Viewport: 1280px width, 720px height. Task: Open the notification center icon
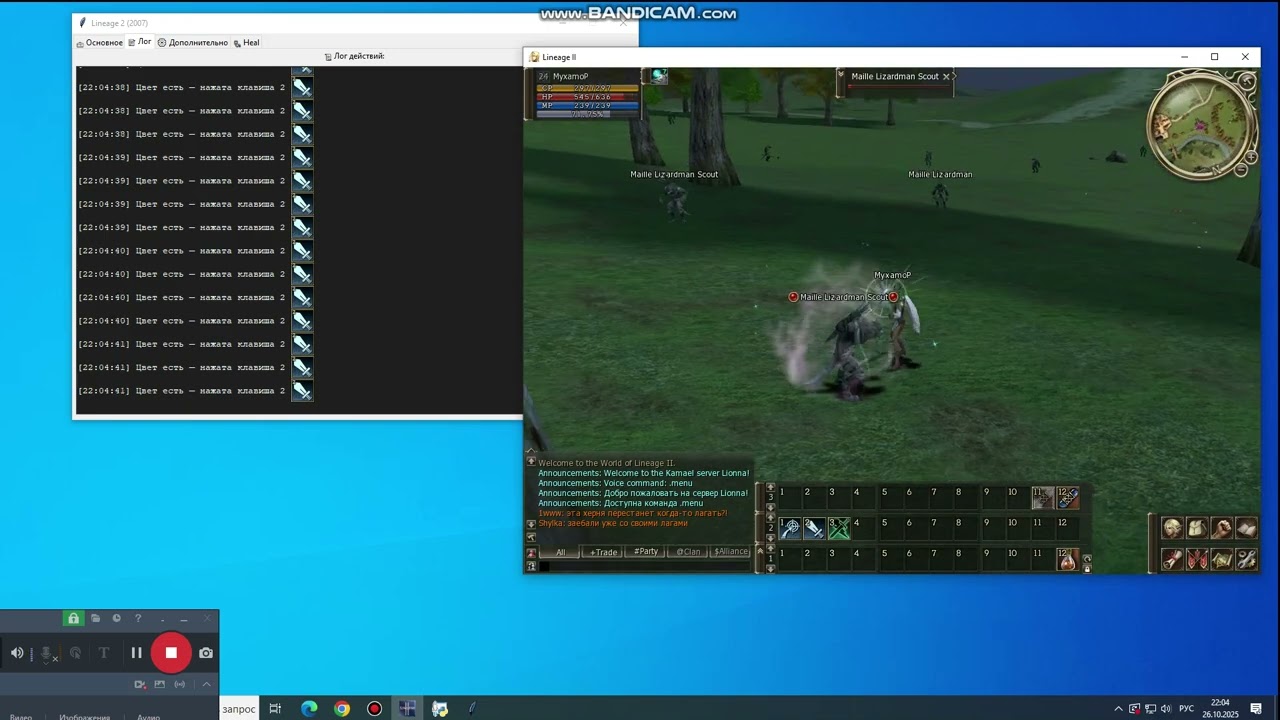(x=1256, y=708)
